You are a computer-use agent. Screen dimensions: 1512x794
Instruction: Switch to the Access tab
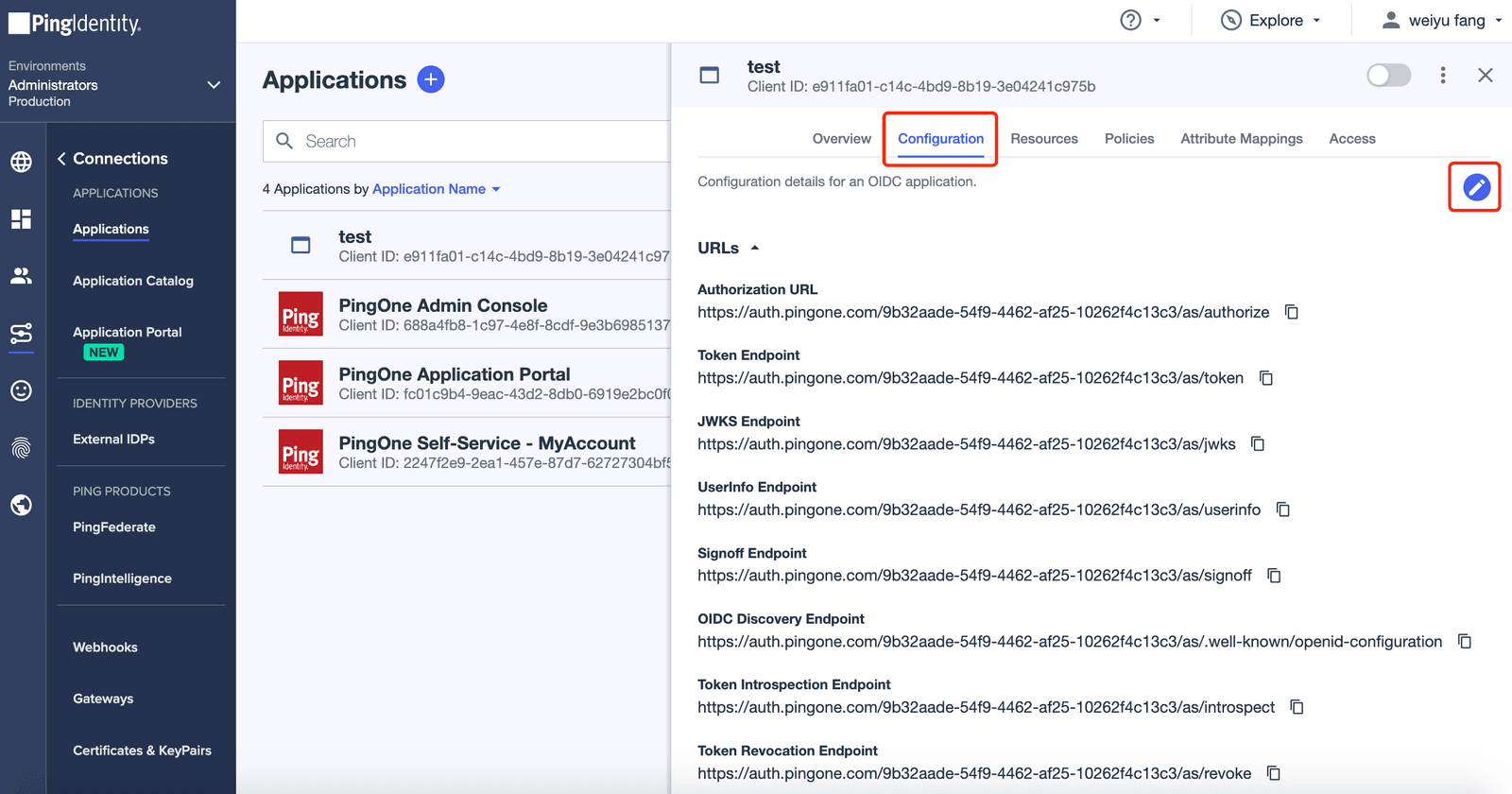pos(1352,139)
